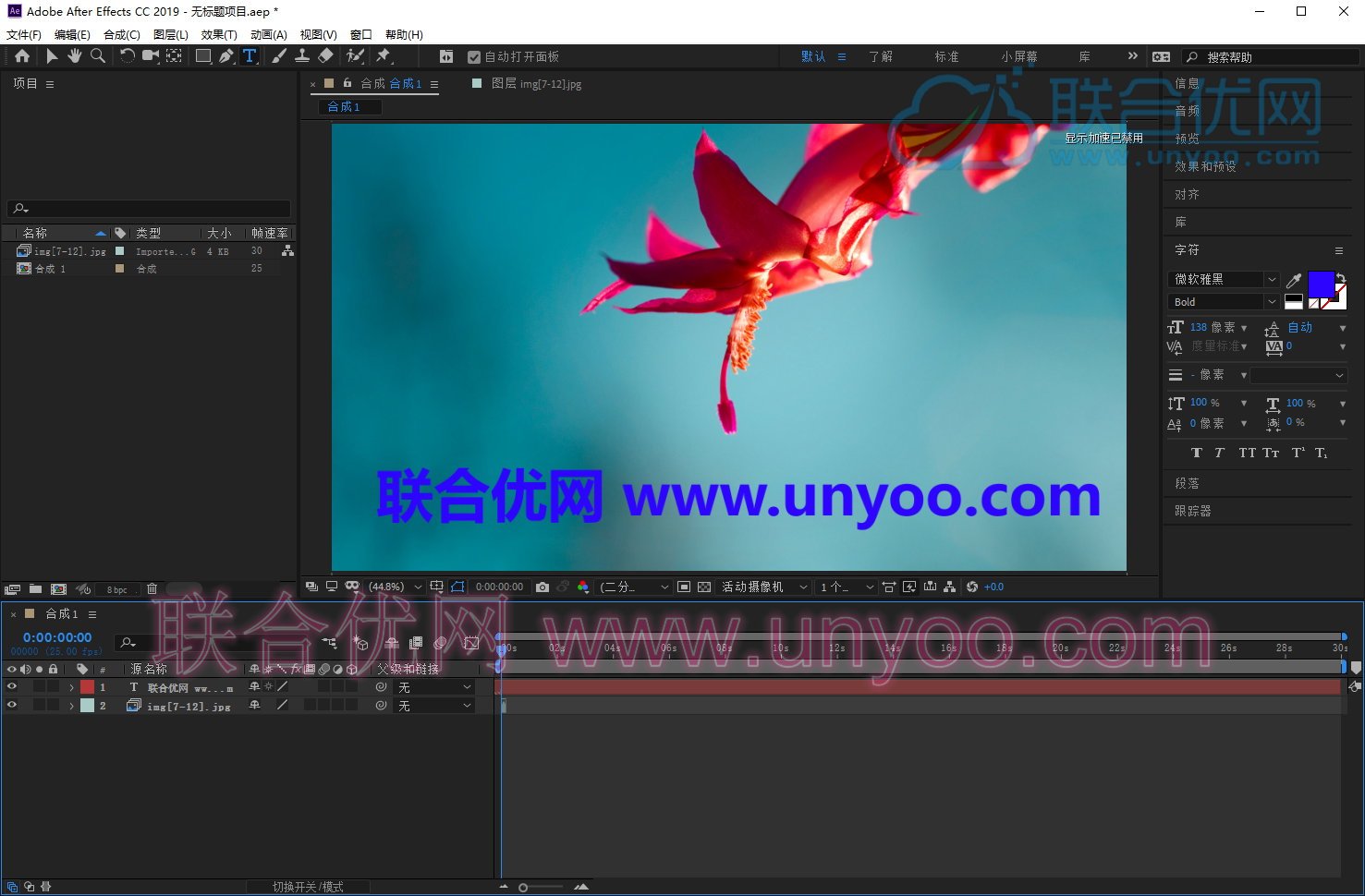The image size is (1365, 896).
Task: Open the 效果和预设 panel
Action: click(1205, 166)
